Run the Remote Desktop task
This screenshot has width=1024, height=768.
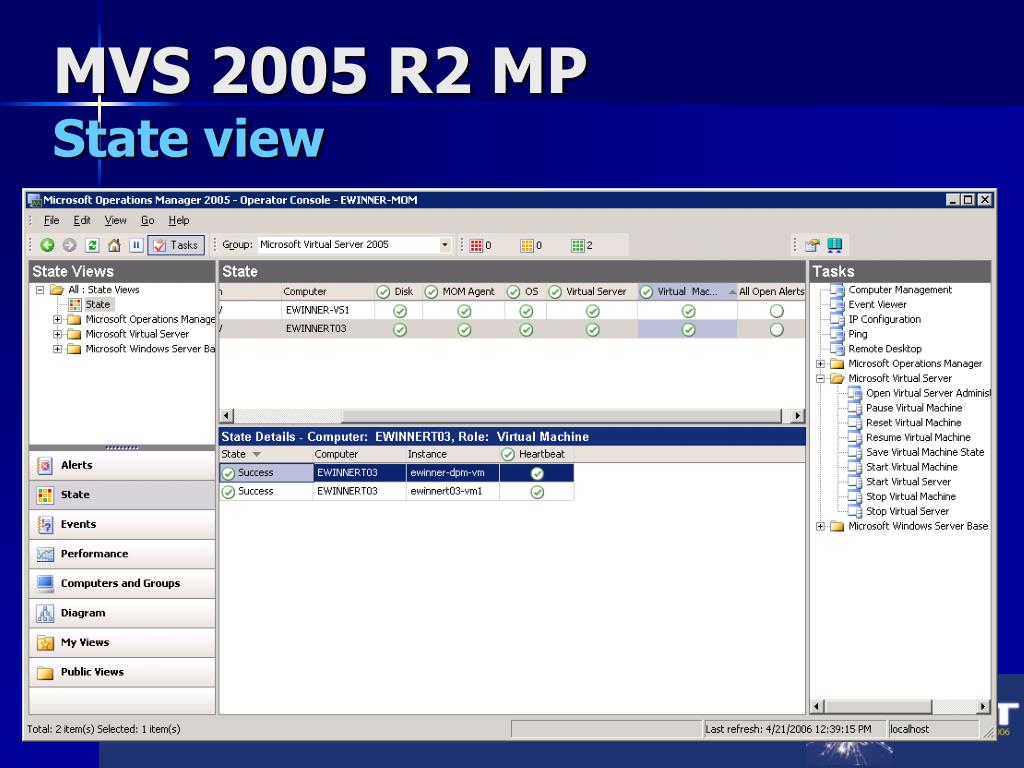click(x=885, y=349)
